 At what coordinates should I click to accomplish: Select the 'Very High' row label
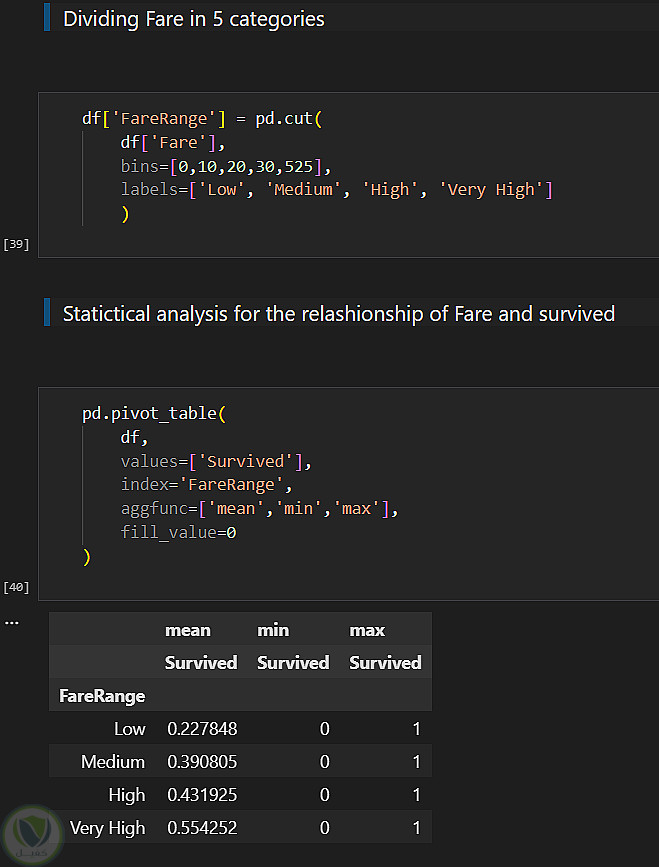coord(107,828)
